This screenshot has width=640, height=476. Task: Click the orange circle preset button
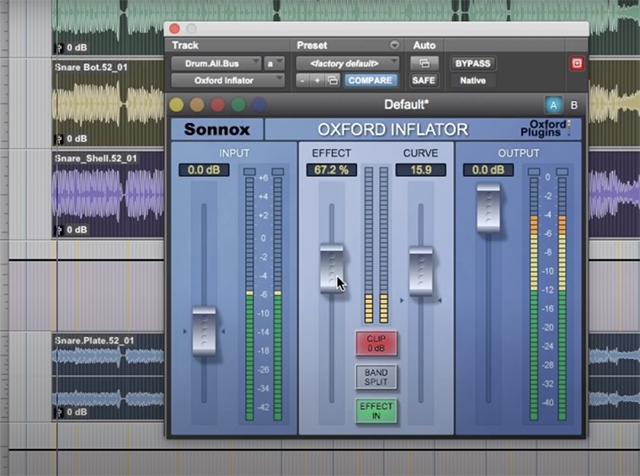[x=197, y=105]
